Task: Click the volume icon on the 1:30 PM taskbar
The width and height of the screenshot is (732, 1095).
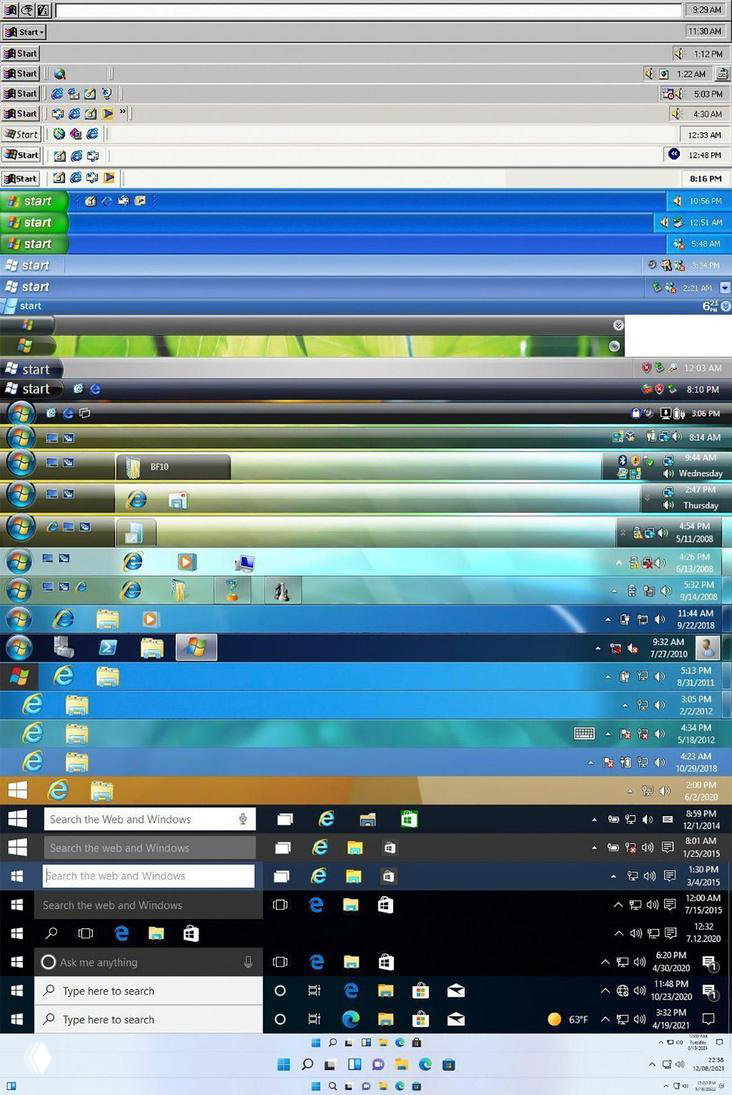Action: pos(650,876)
